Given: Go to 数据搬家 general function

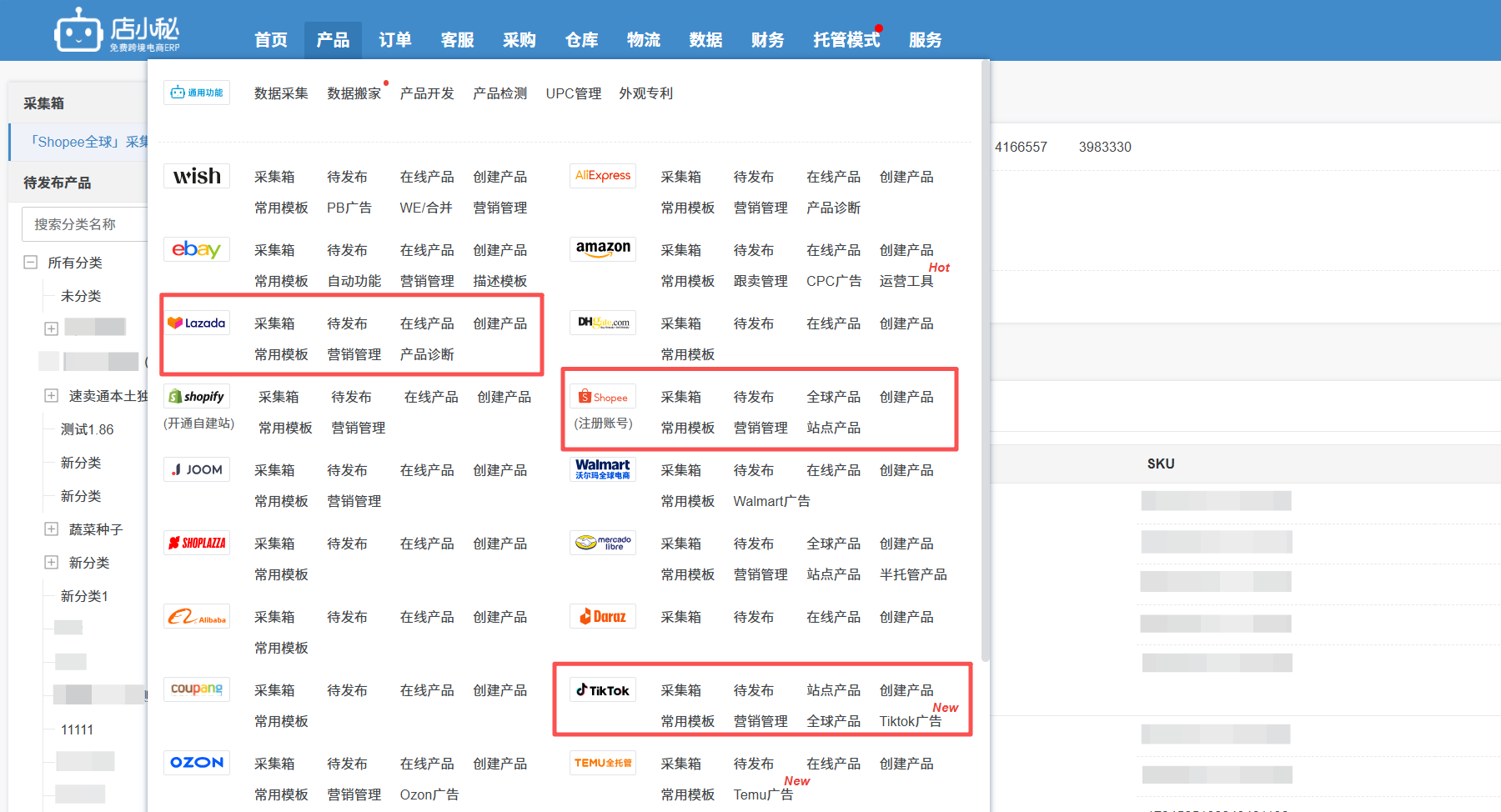Looking at the screenshot, I should point(354,93).
